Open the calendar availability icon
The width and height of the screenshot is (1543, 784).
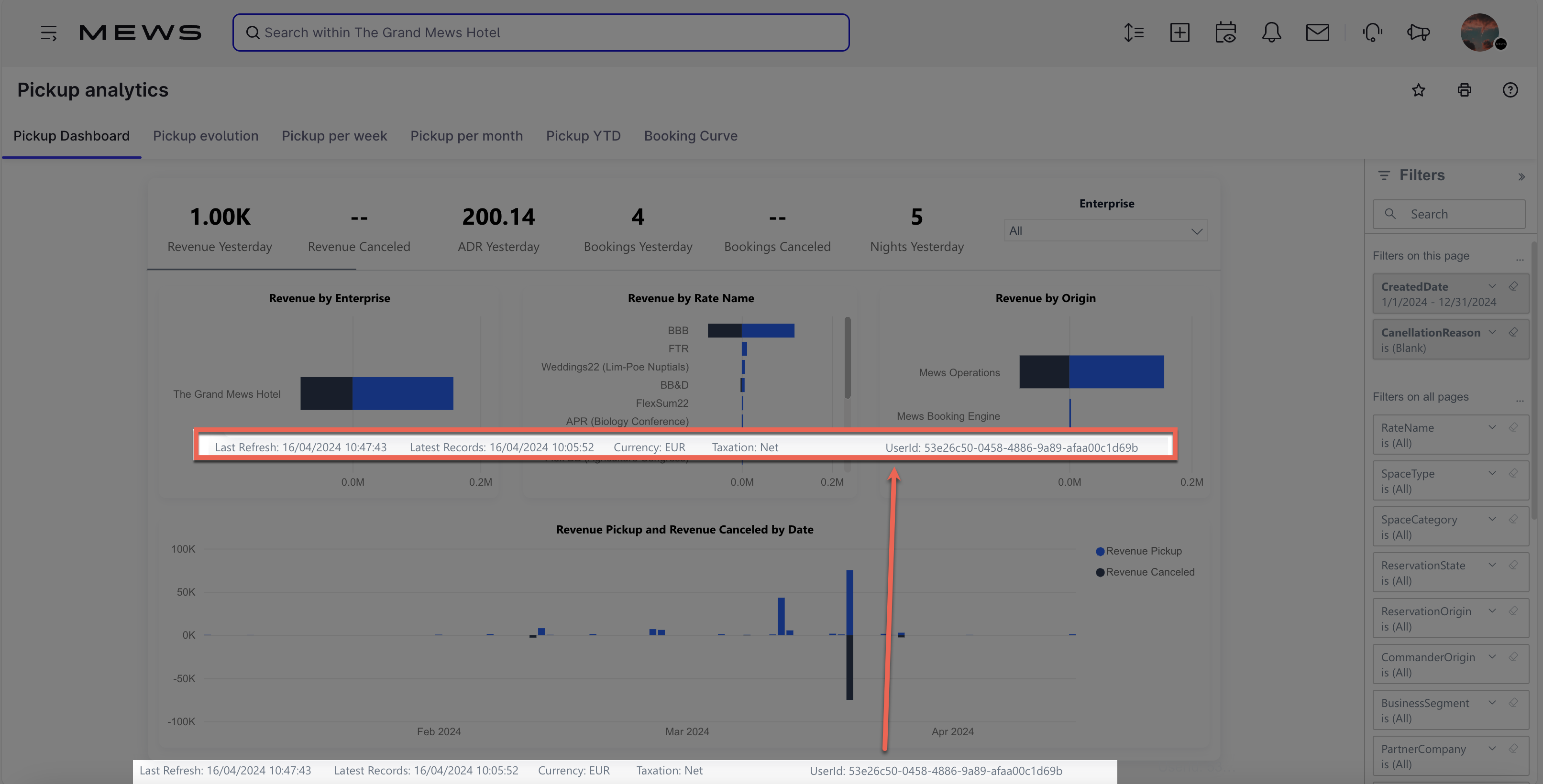1225,33
